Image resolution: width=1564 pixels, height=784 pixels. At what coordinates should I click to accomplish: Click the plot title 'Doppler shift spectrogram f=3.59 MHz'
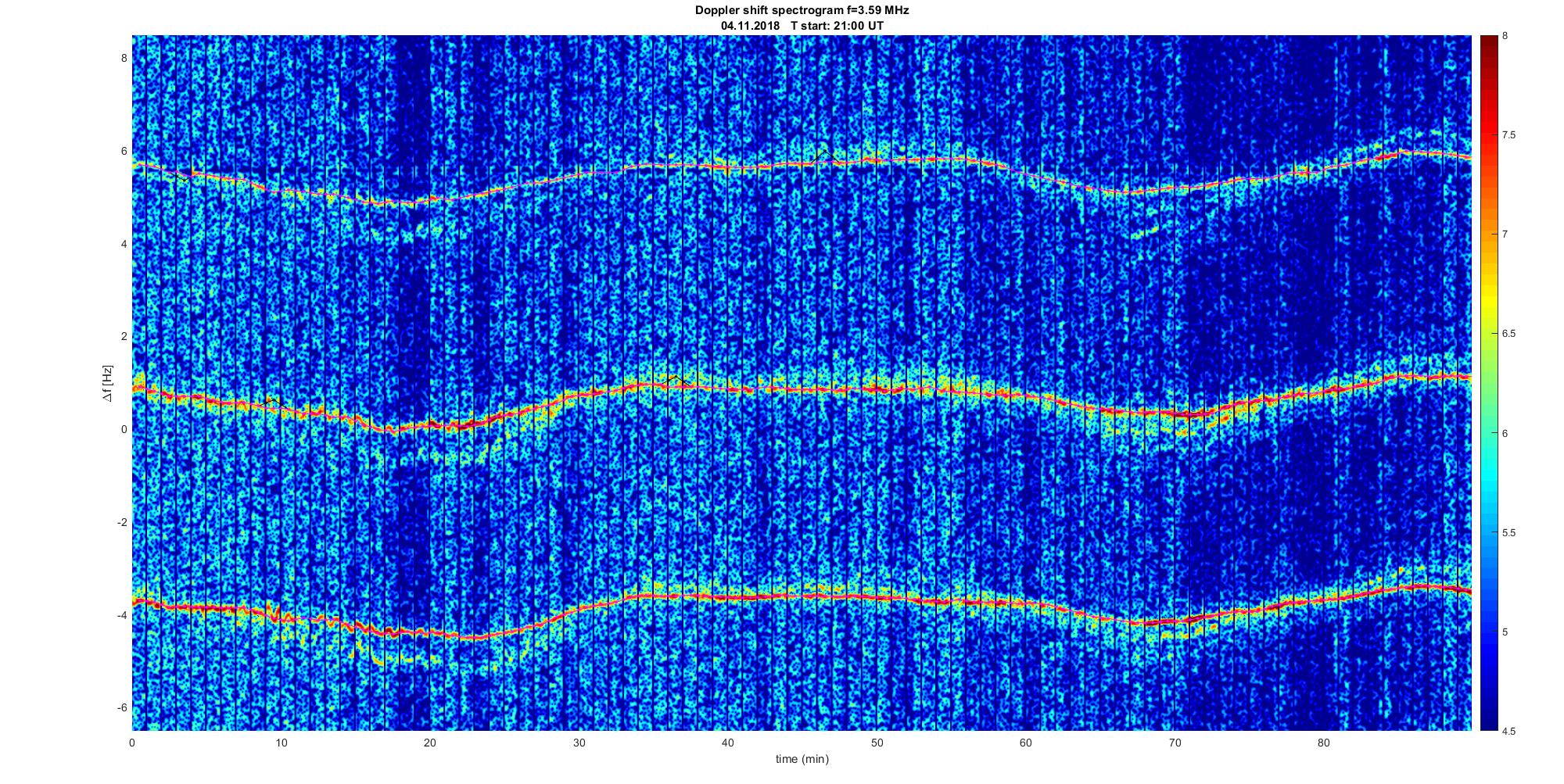802,11
